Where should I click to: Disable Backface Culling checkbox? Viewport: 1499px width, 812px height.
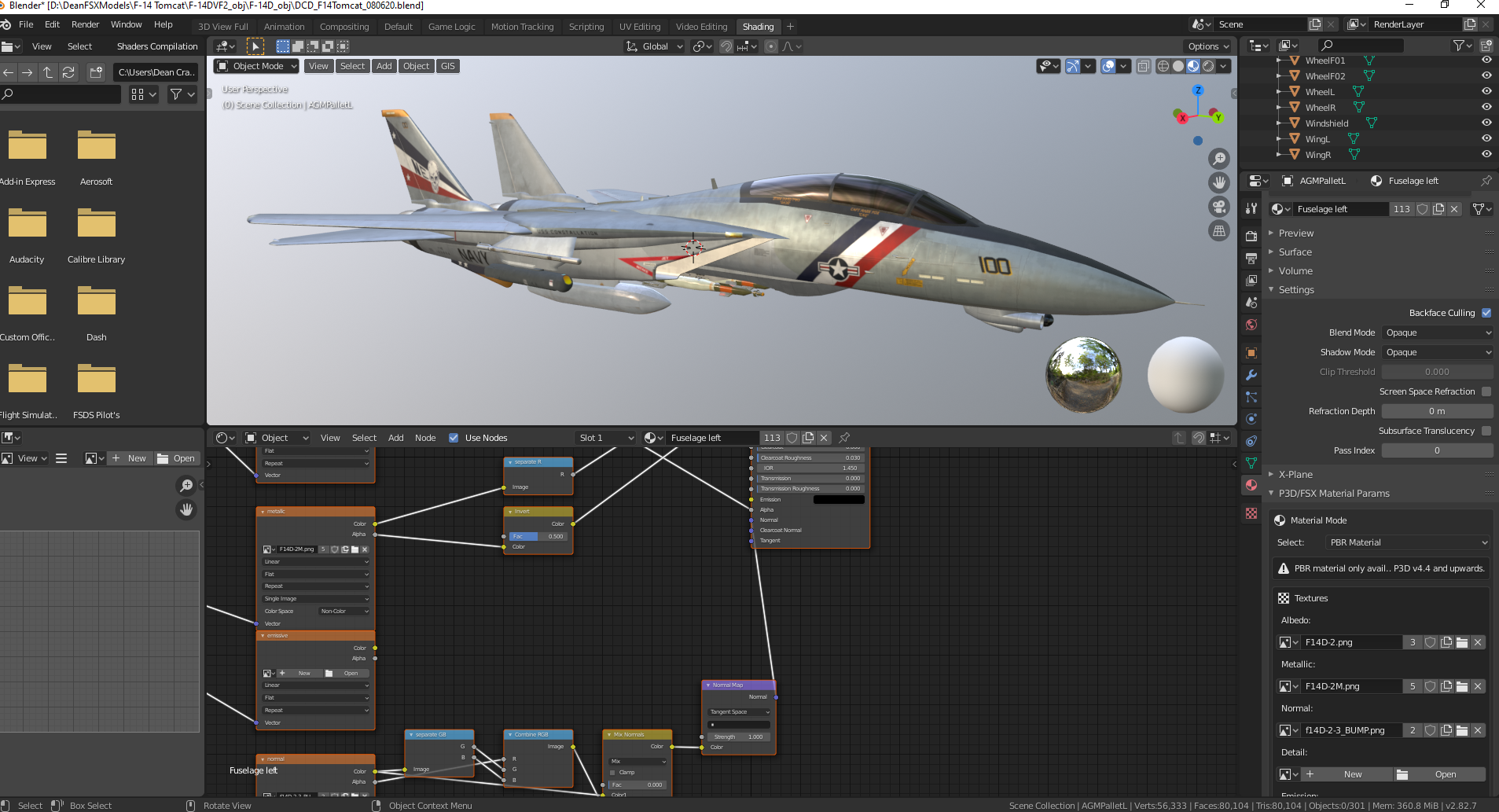(x=1486, y=313)
